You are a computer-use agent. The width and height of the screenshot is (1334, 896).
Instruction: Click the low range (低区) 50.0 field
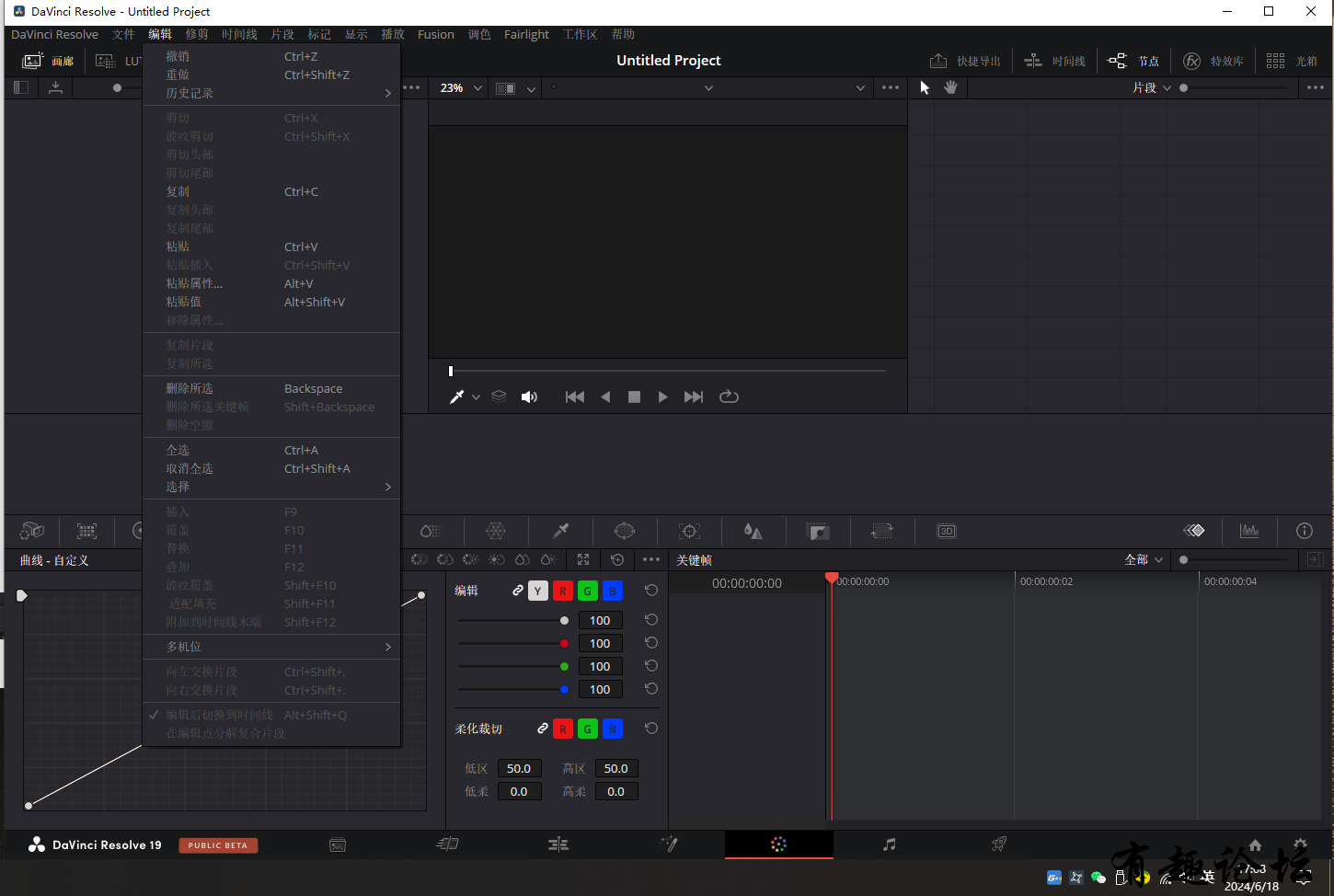519,768
